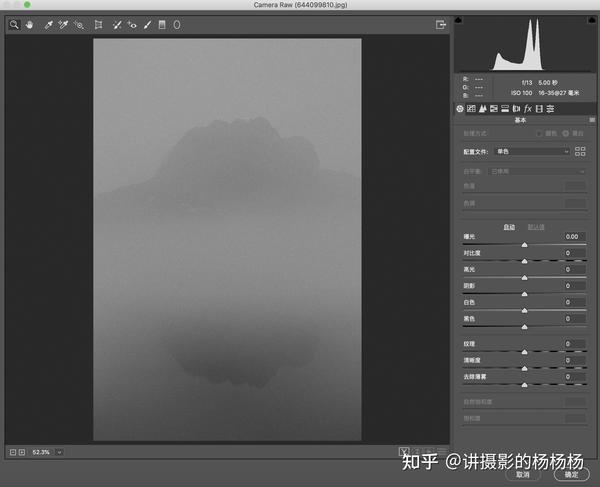Open the white balance (白平衡) dropdown

[x=537, y=171]
